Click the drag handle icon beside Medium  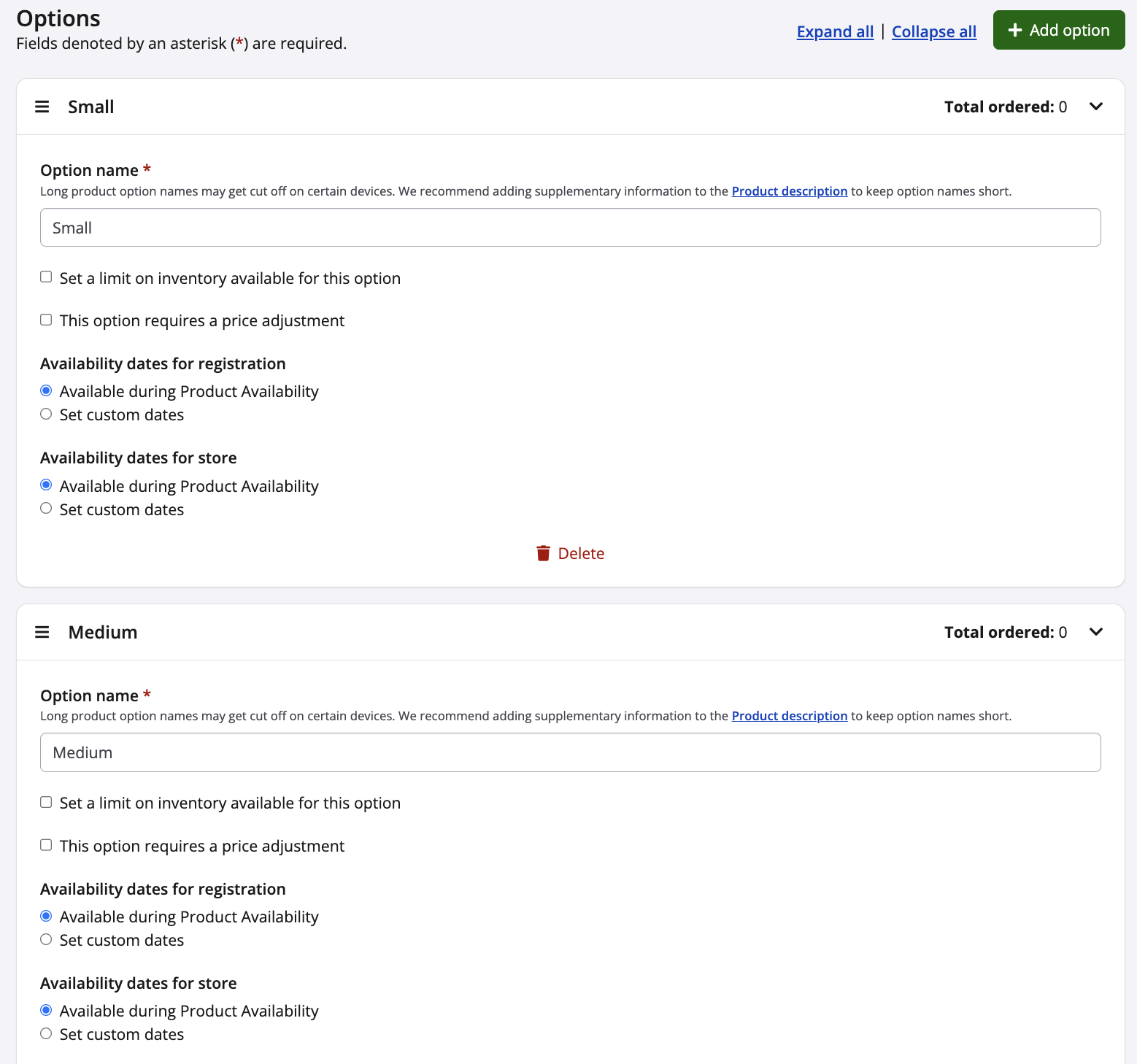tap(42, 633)
